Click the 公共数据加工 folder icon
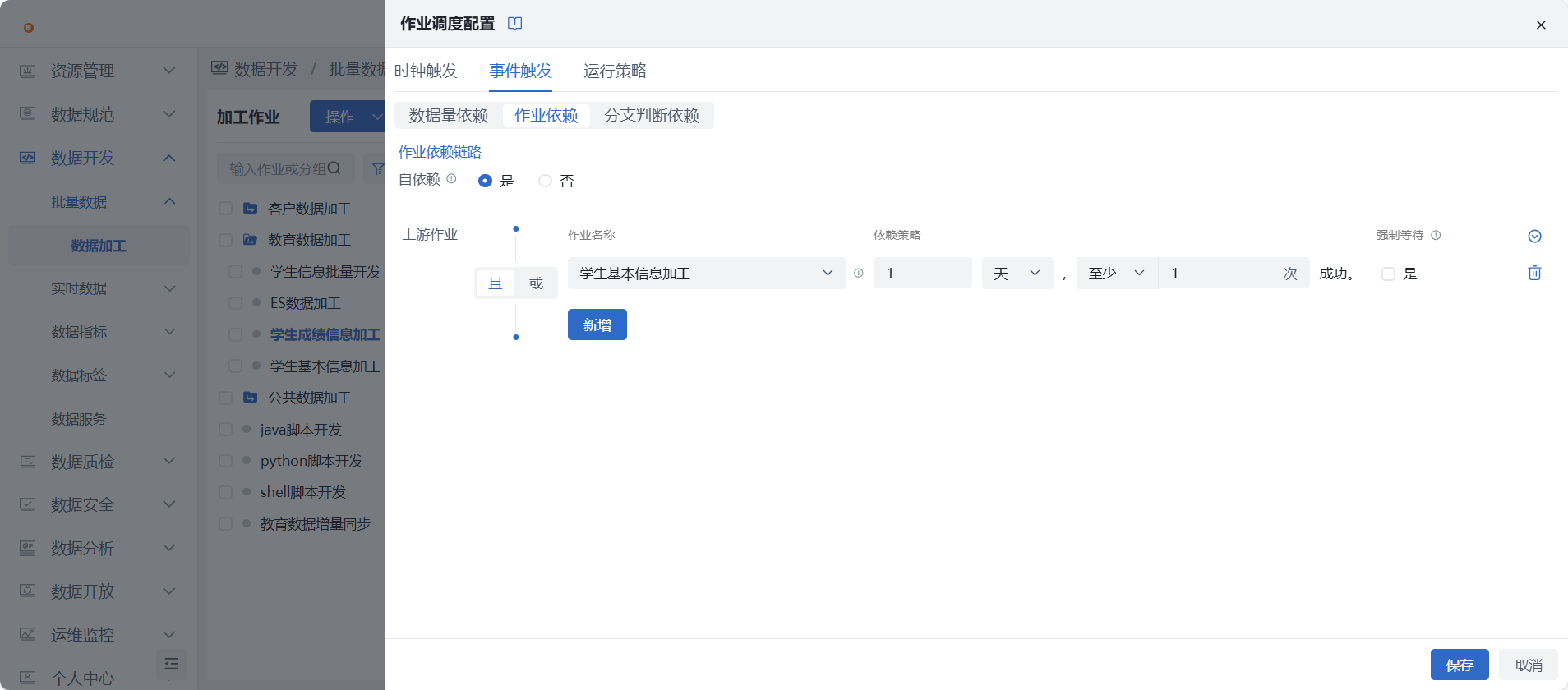This screenshot has width=1568, height=690. click(x=251, y=398)
